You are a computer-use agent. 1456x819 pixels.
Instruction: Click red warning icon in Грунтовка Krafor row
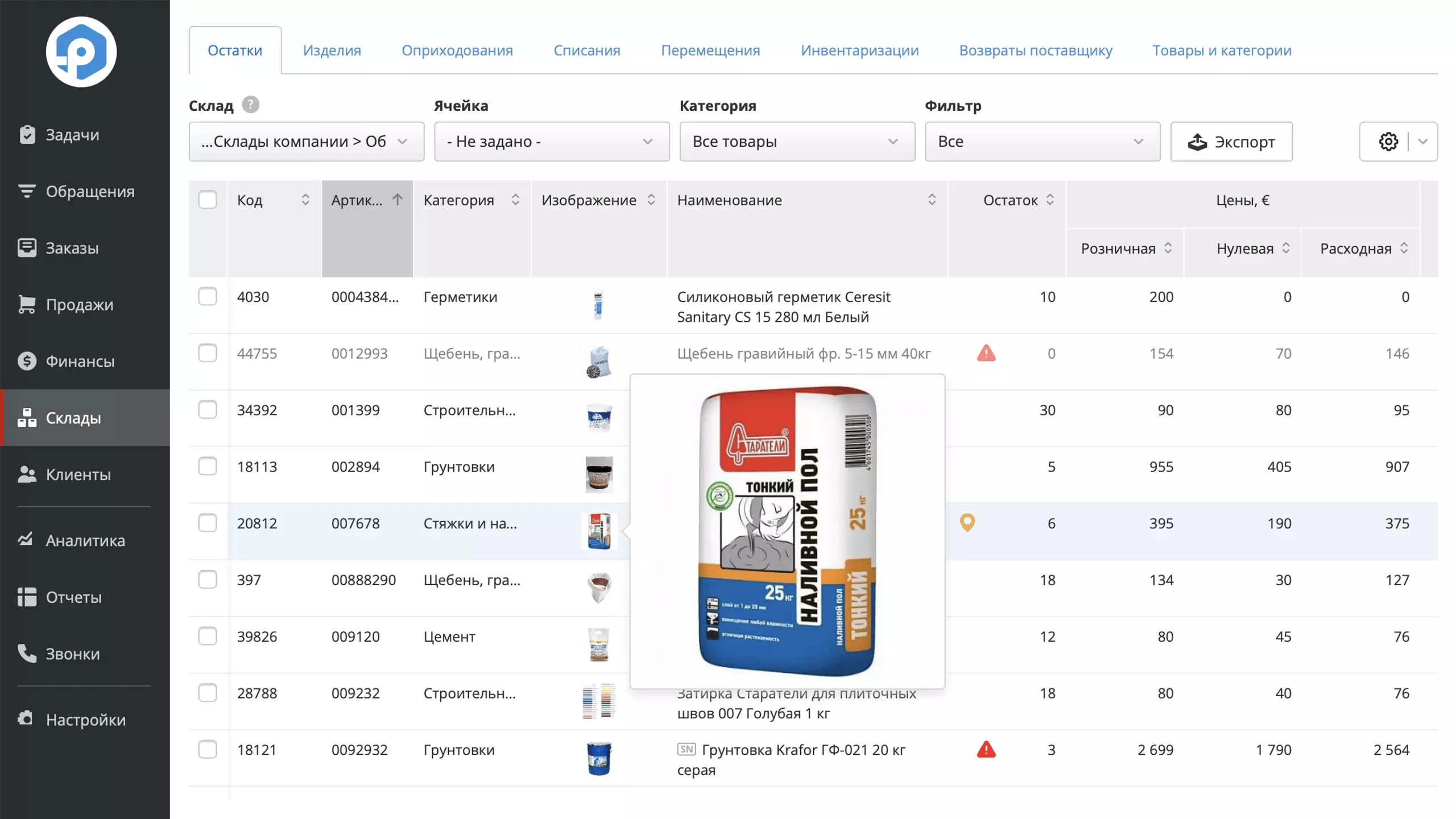(x=986, y=750)
